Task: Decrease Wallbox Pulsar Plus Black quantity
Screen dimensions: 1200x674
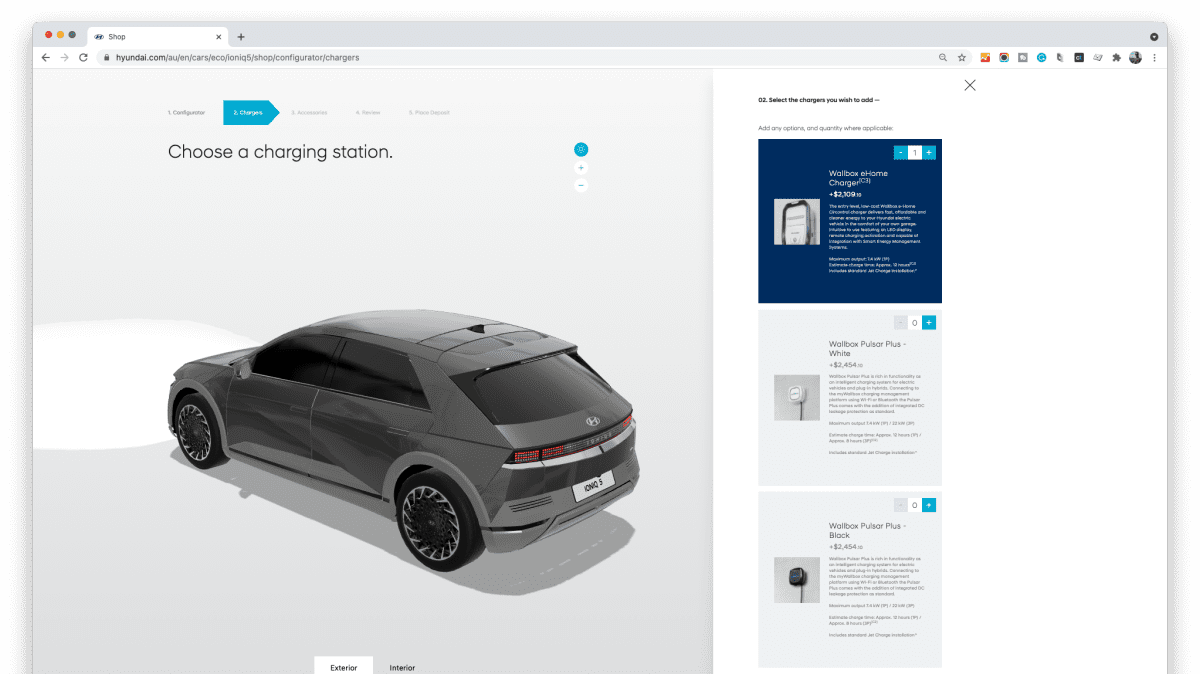Action: [900, 505]
